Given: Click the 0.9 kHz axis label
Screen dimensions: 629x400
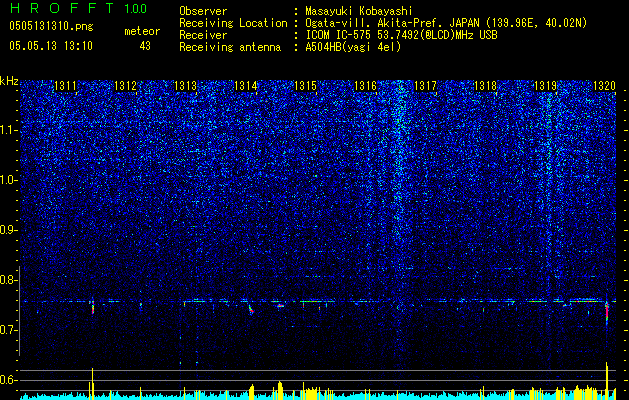Looking at the screenshot, I should [x=9, y=230].
